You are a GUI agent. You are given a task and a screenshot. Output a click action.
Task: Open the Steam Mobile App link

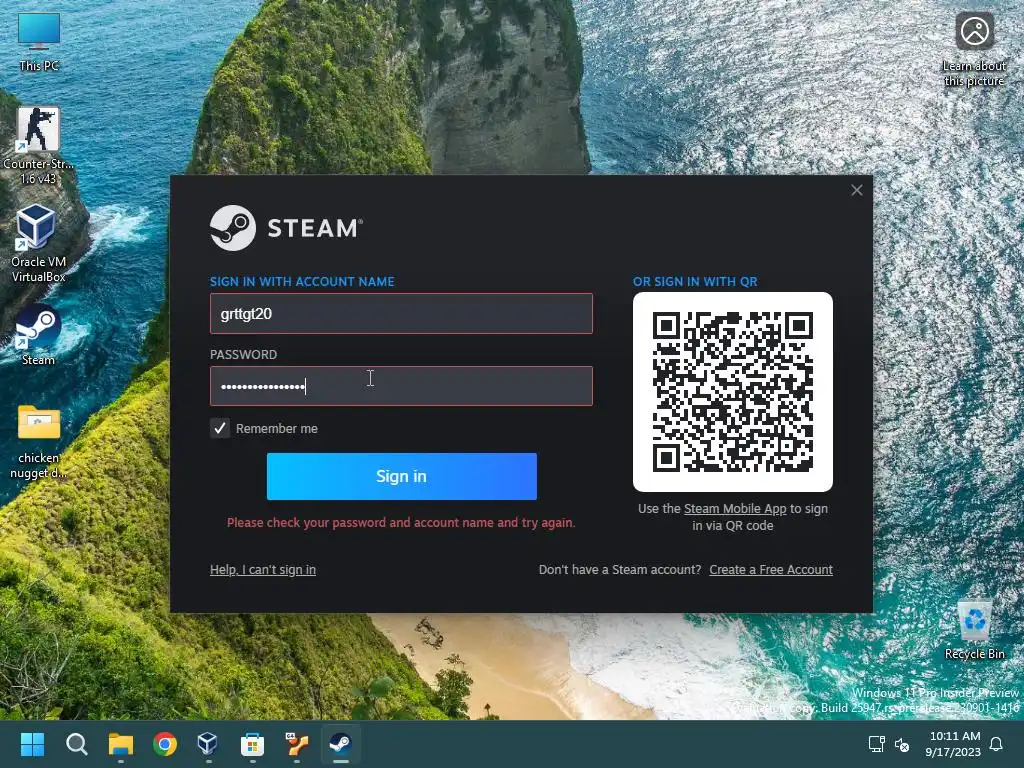pyautogui.click(x=735, y=509)
